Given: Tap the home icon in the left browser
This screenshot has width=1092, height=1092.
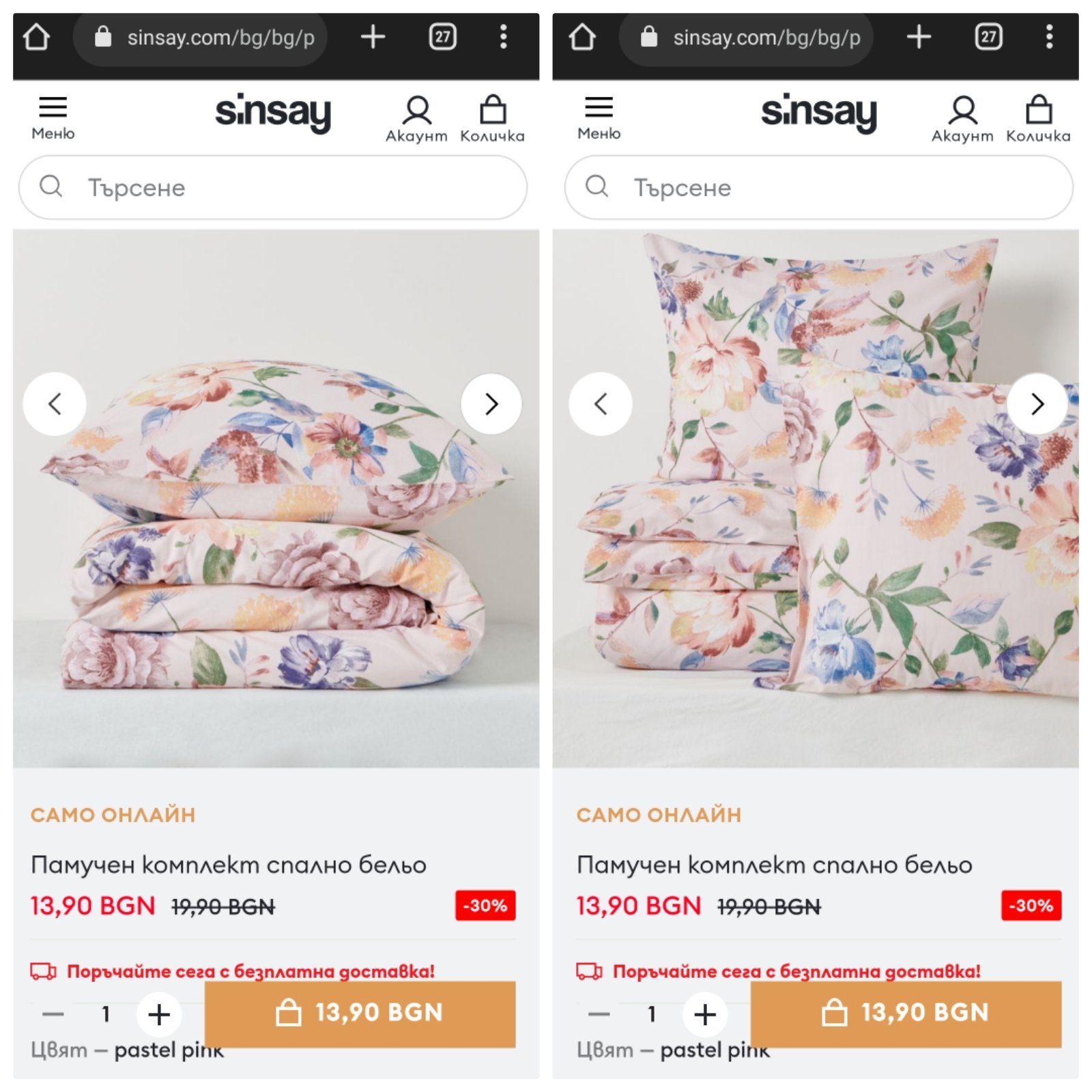Looking at the screenshot, I should tap(36, 38).
